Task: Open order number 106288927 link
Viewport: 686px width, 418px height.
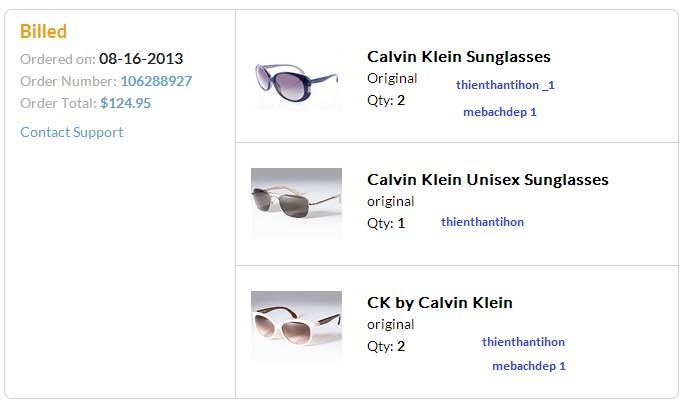Action: (156, 81)
